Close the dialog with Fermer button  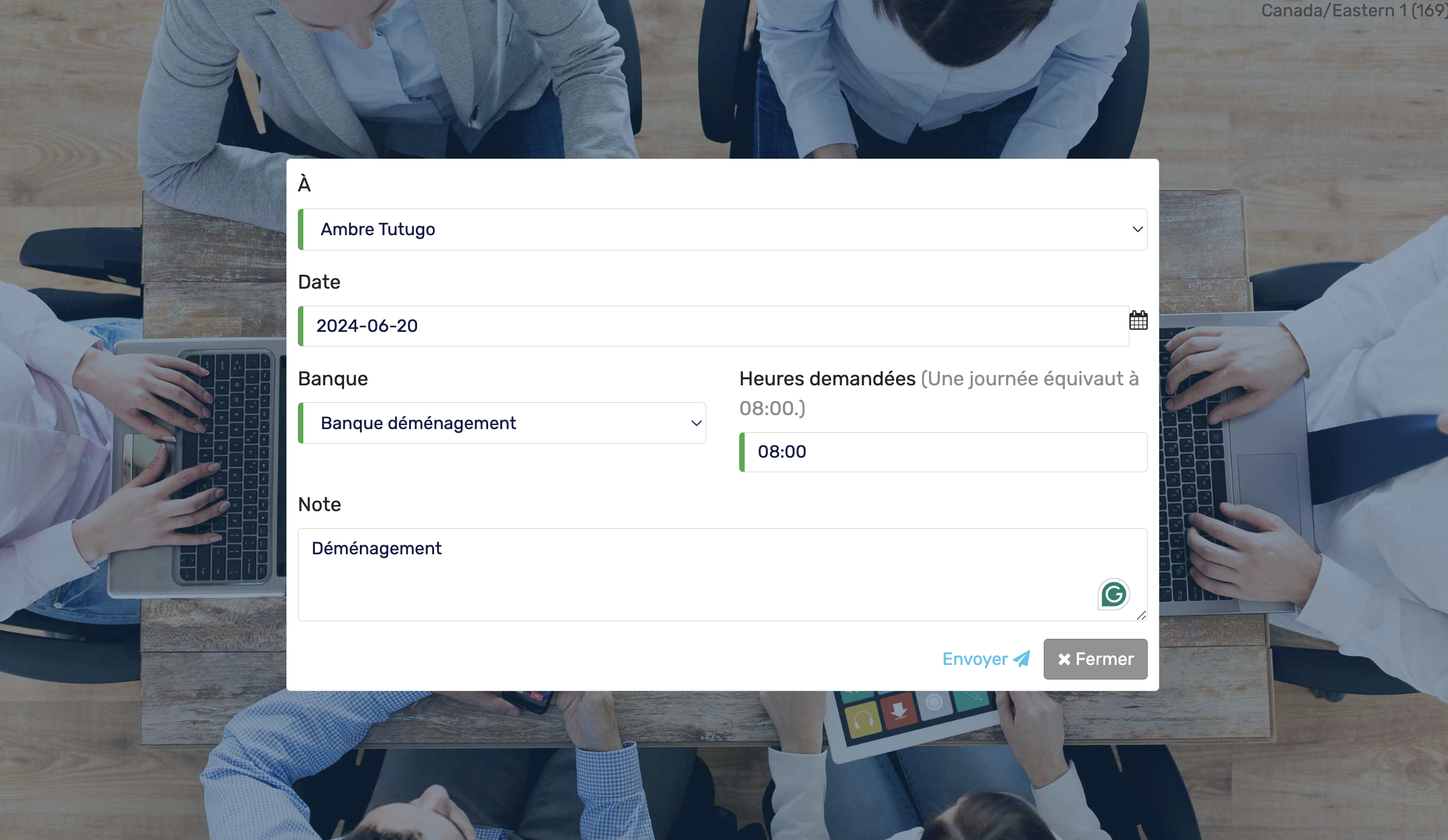point(1095,659)
